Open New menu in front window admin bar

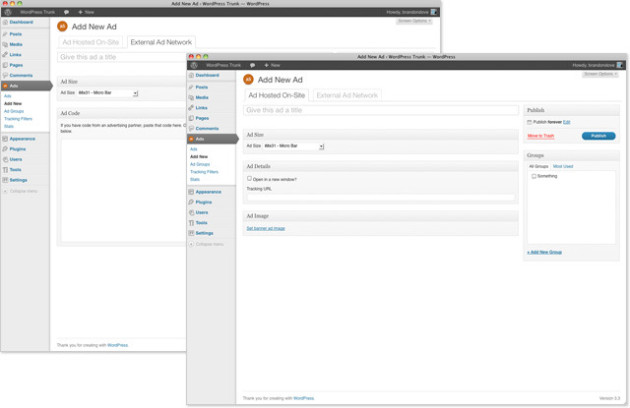point(272,65)
